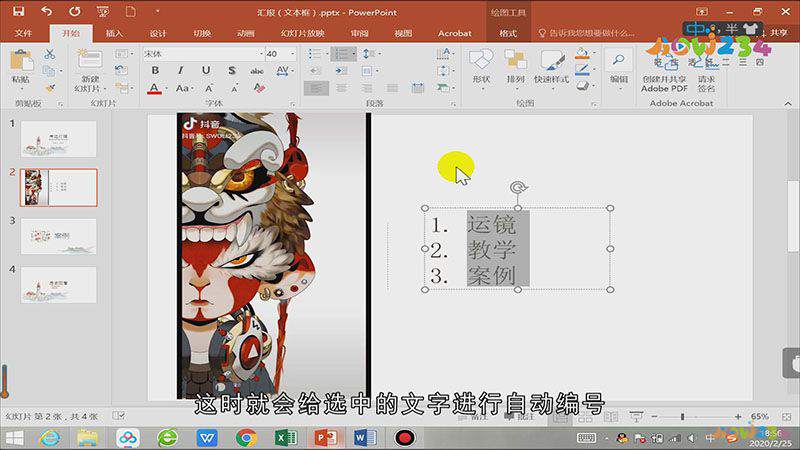
Task: Click the Cut scissors icon
Action: [x=49, y=54]
